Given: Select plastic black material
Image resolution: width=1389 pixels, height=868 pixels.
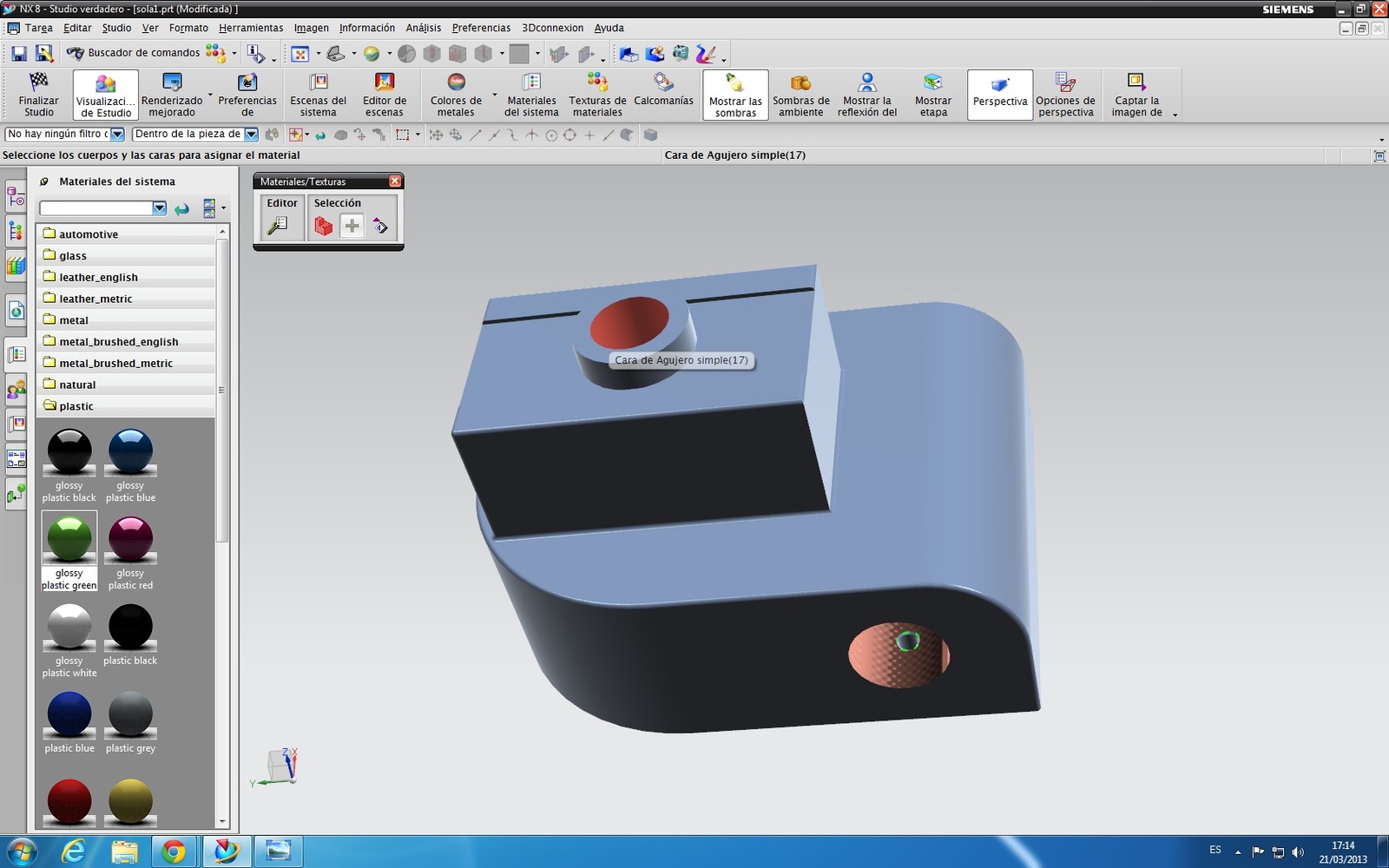Looking at the screenshot, I should (x=130, y=635).
